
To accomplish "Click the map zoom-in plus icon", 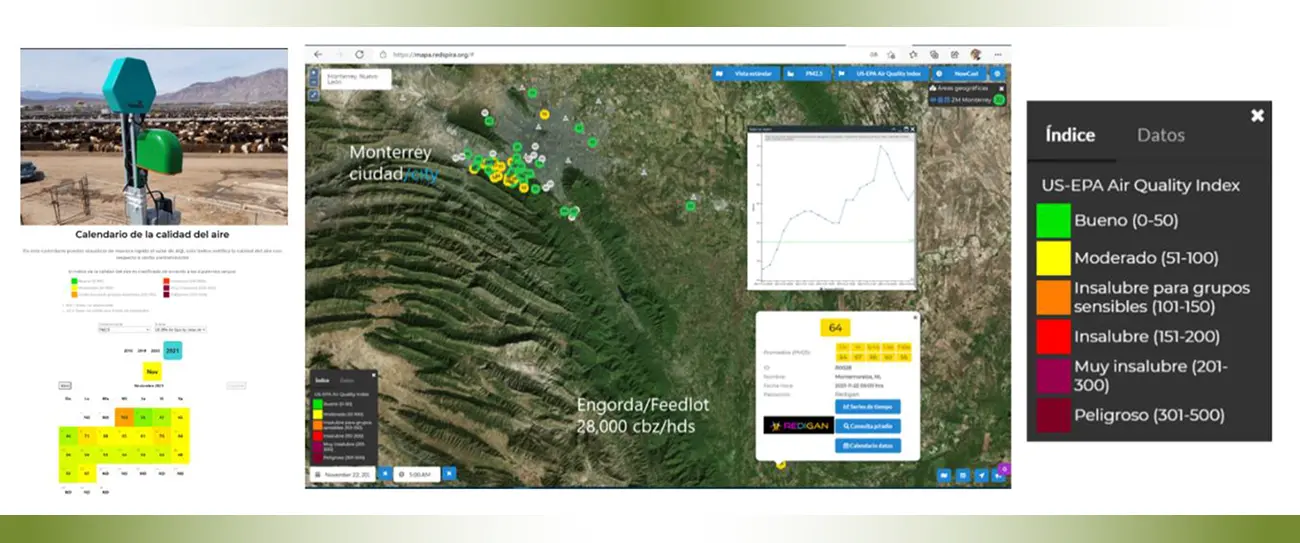I will (x=314, y=73).
